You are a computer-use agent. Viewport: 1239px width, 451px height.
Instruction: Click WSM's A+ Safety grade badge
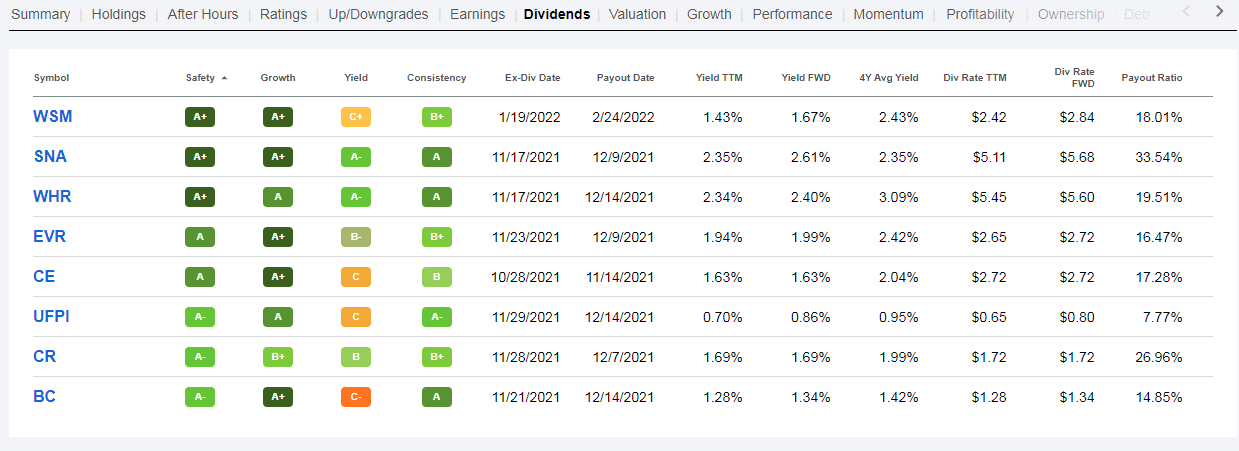[x=200, y=117]
